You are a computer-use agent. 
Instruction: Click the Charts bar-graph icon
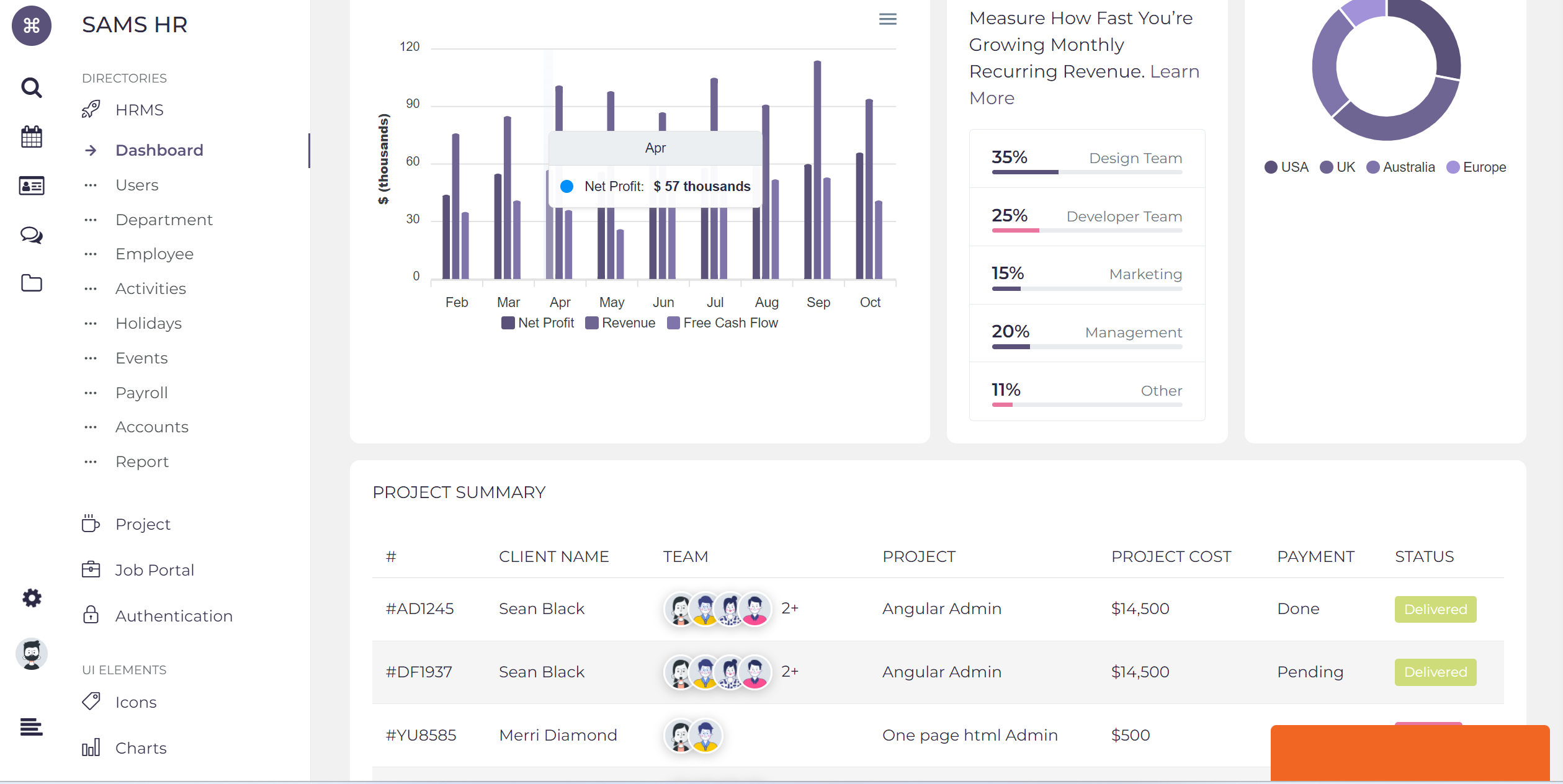(91, 747)
